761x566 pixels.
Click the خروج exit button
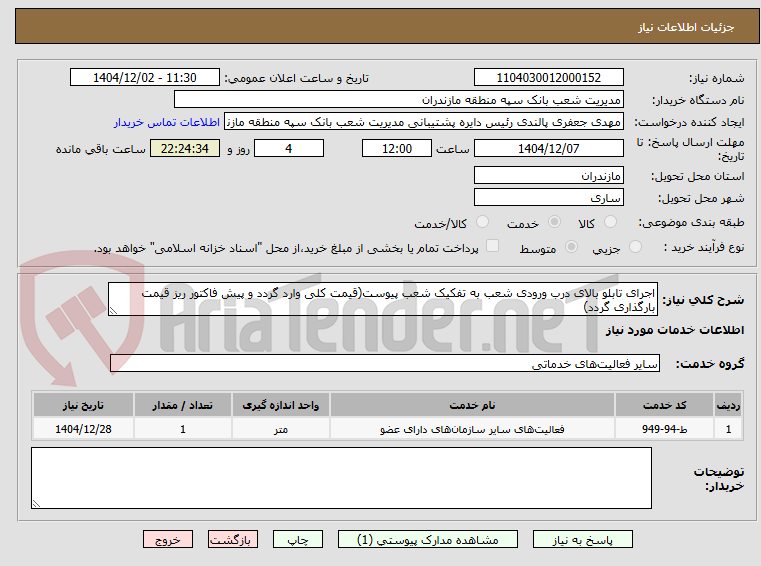click(167, 539)
